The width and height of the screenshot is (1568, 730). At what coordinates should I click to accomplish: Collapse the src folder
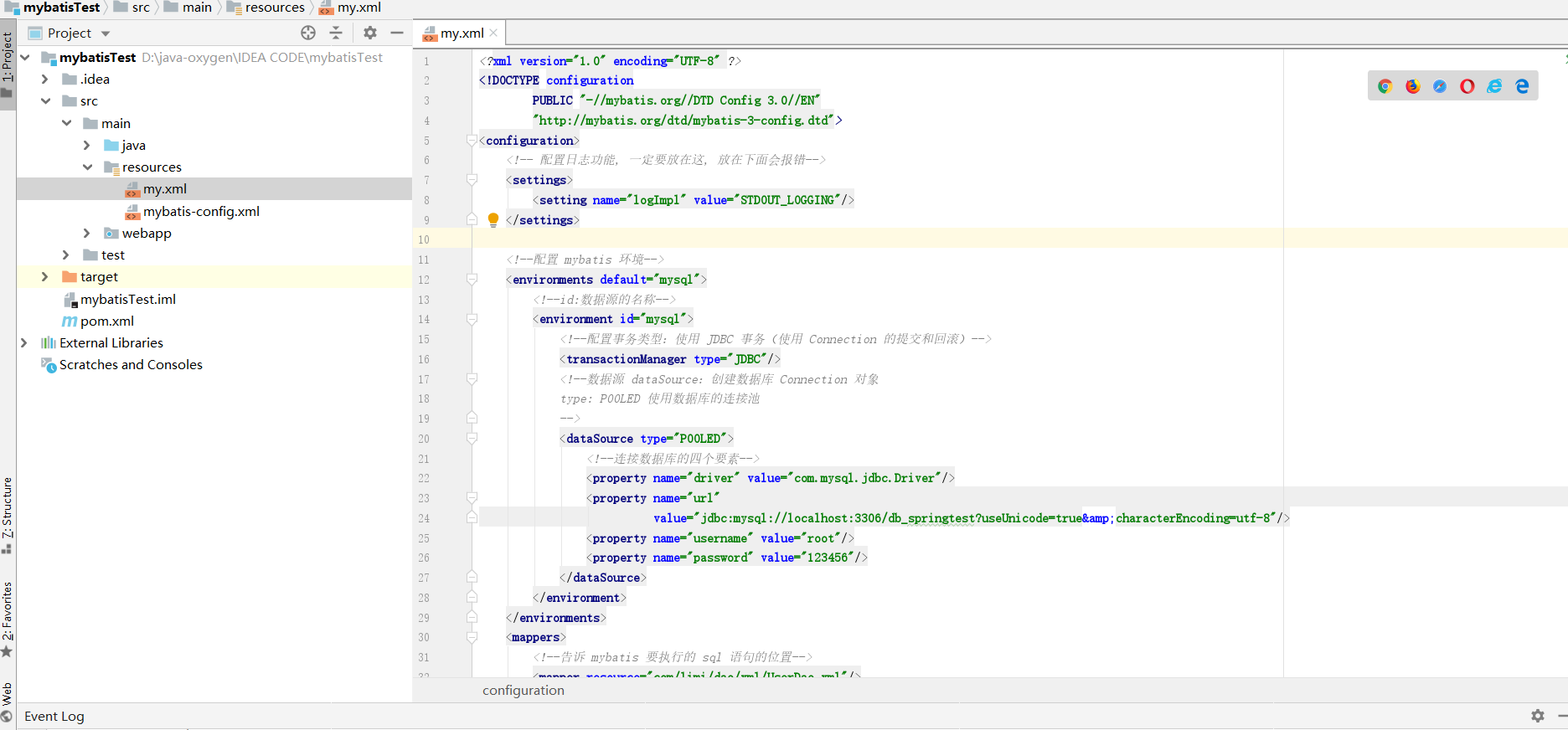pyautogui.click(x=45, y=100)
